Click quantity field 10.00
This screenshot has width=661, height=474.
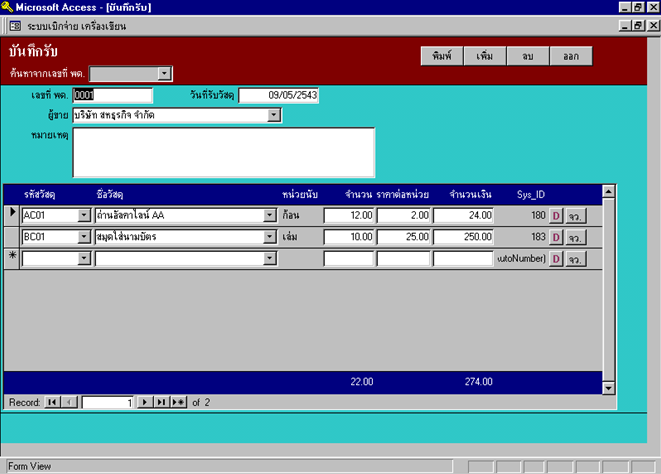349,237
